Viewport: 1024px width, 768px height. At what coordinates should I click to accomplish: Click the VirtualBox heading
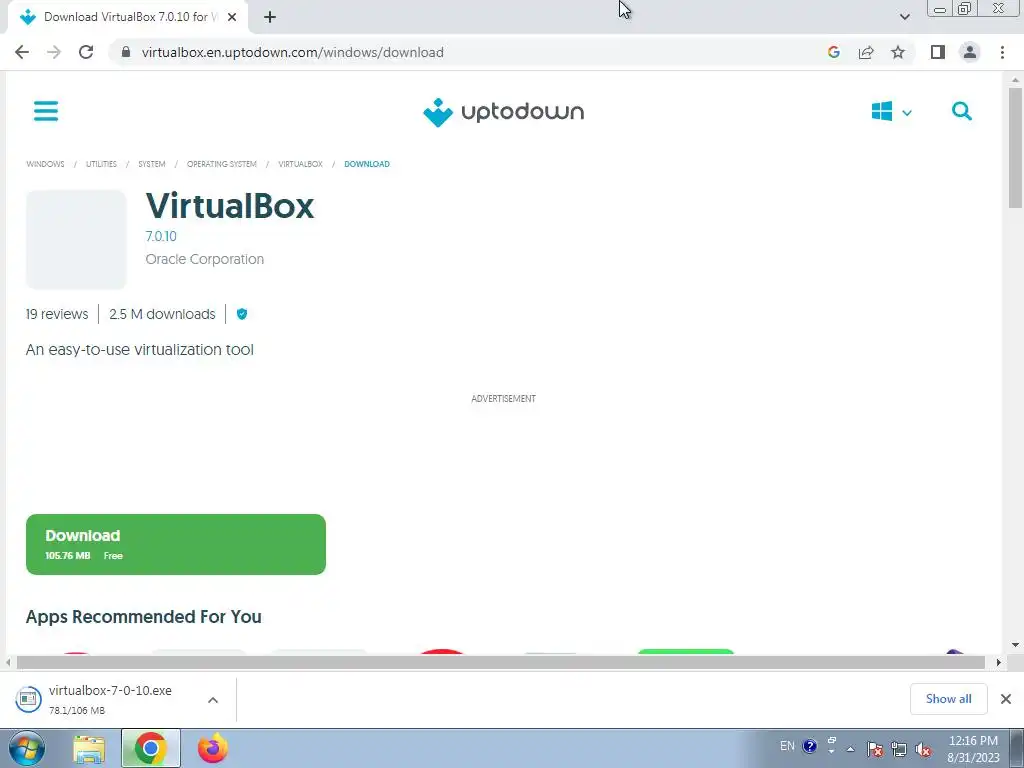(x=230, y=206)
